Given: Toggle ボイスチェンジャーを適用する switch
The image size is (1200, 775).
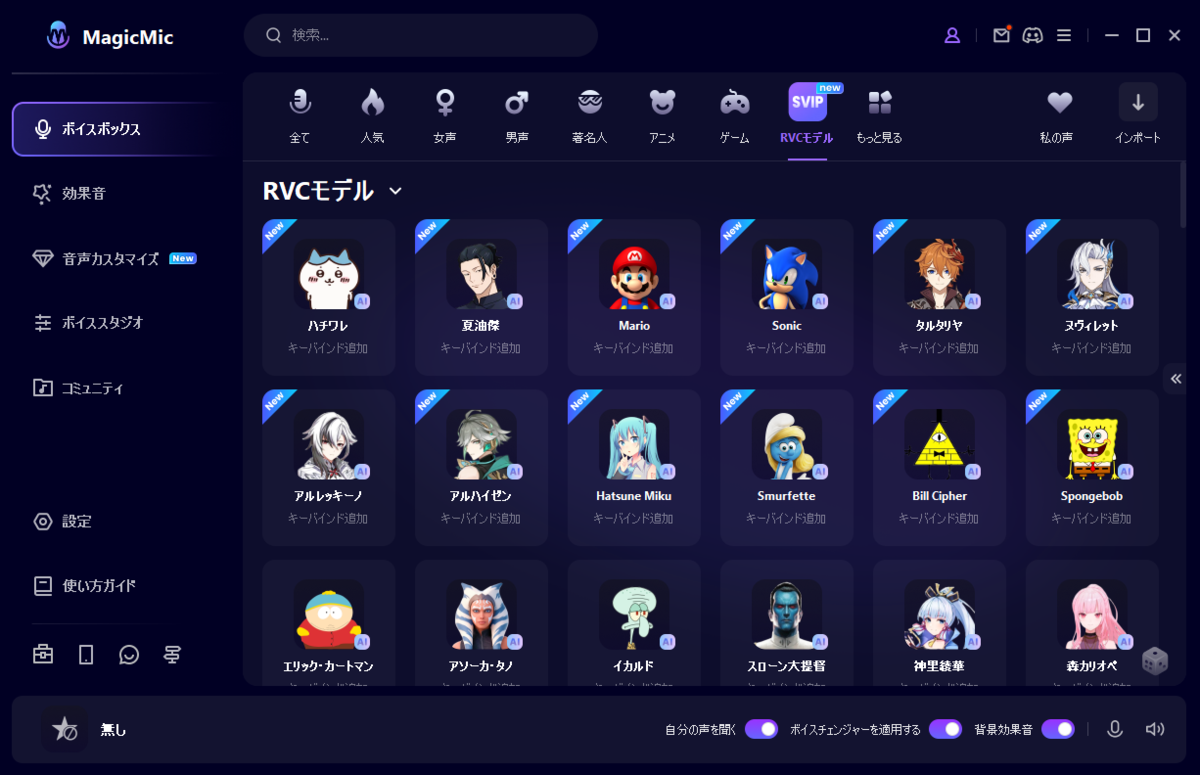Looking at the screenshot, I should click(x=945, y=729).
